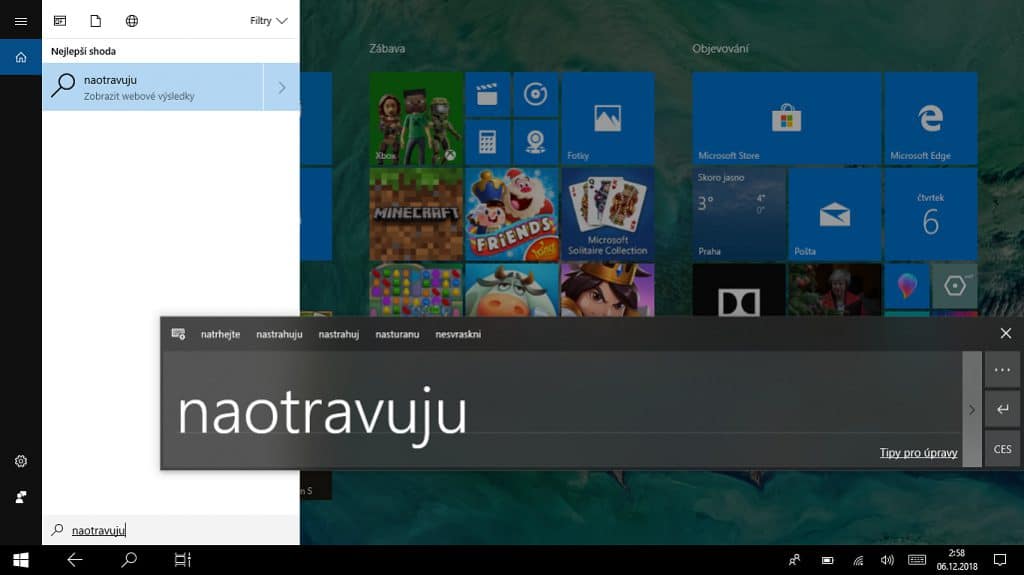The height and width of the screenshot is (575, 1024).
Task: Filter results by documents icon
Action: click(95, 21)
